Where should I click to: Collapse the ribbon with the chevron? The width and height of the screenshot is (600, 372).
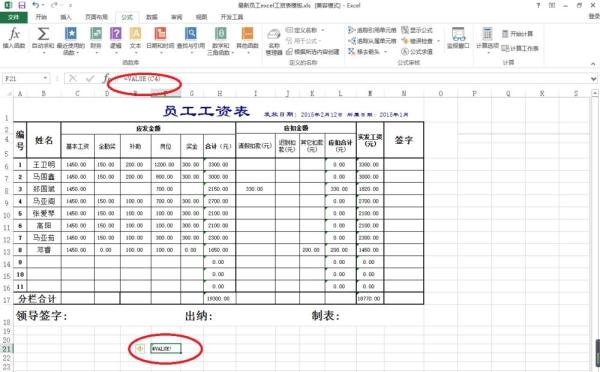click(x=593, y=64)
